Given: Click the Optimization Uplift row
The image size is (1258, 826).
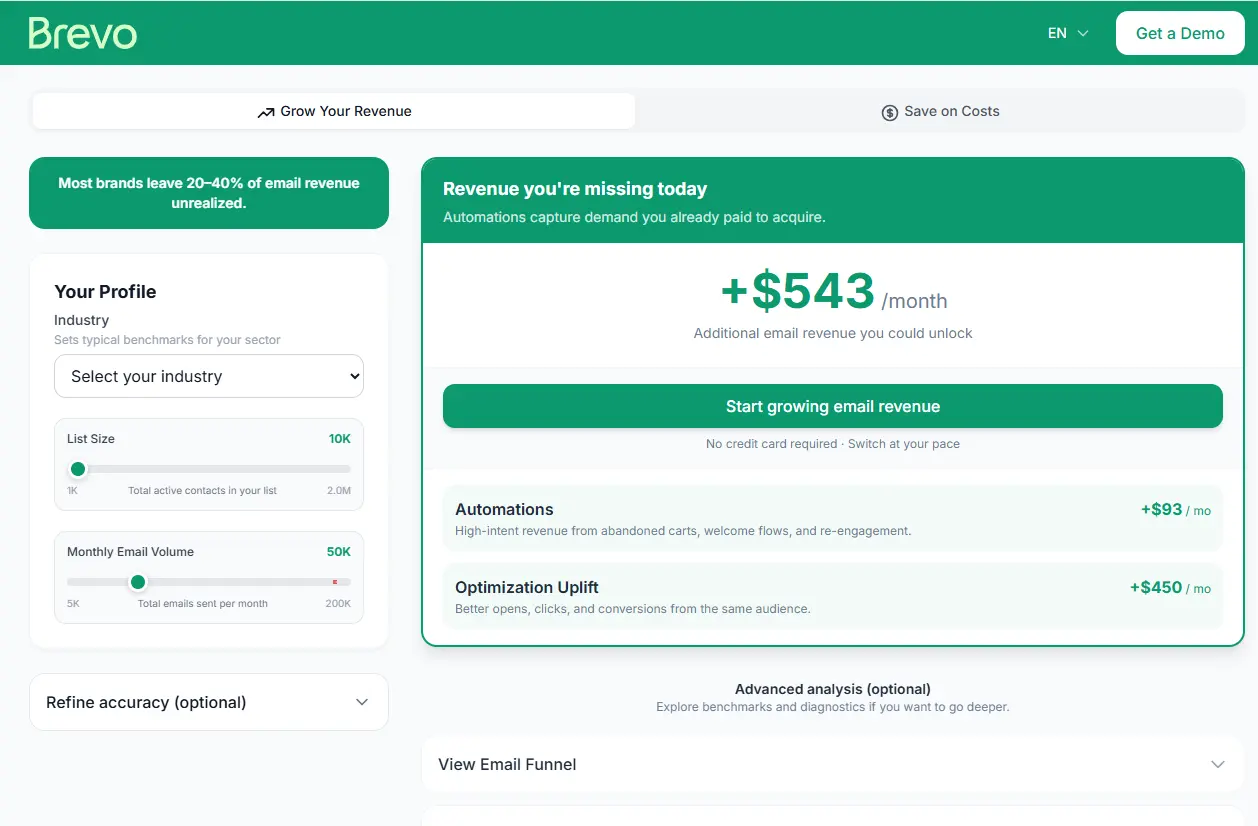Looking at the screenshot, I should (833, 596).
